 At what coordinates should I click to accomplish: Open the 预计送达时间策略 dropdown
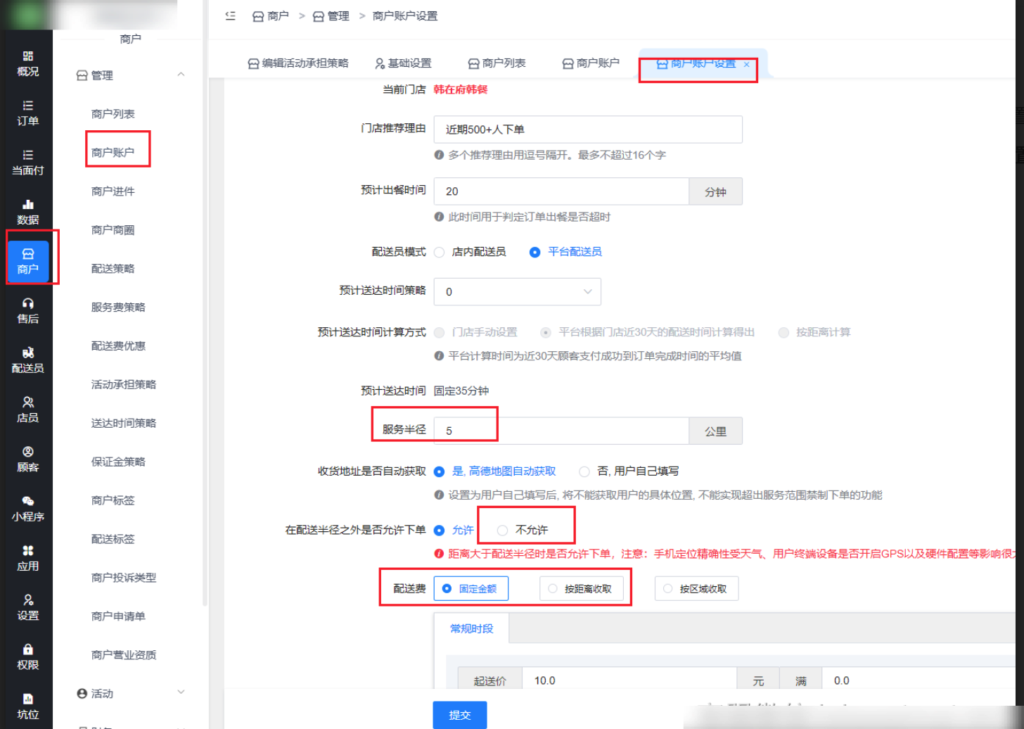[517, 292]
